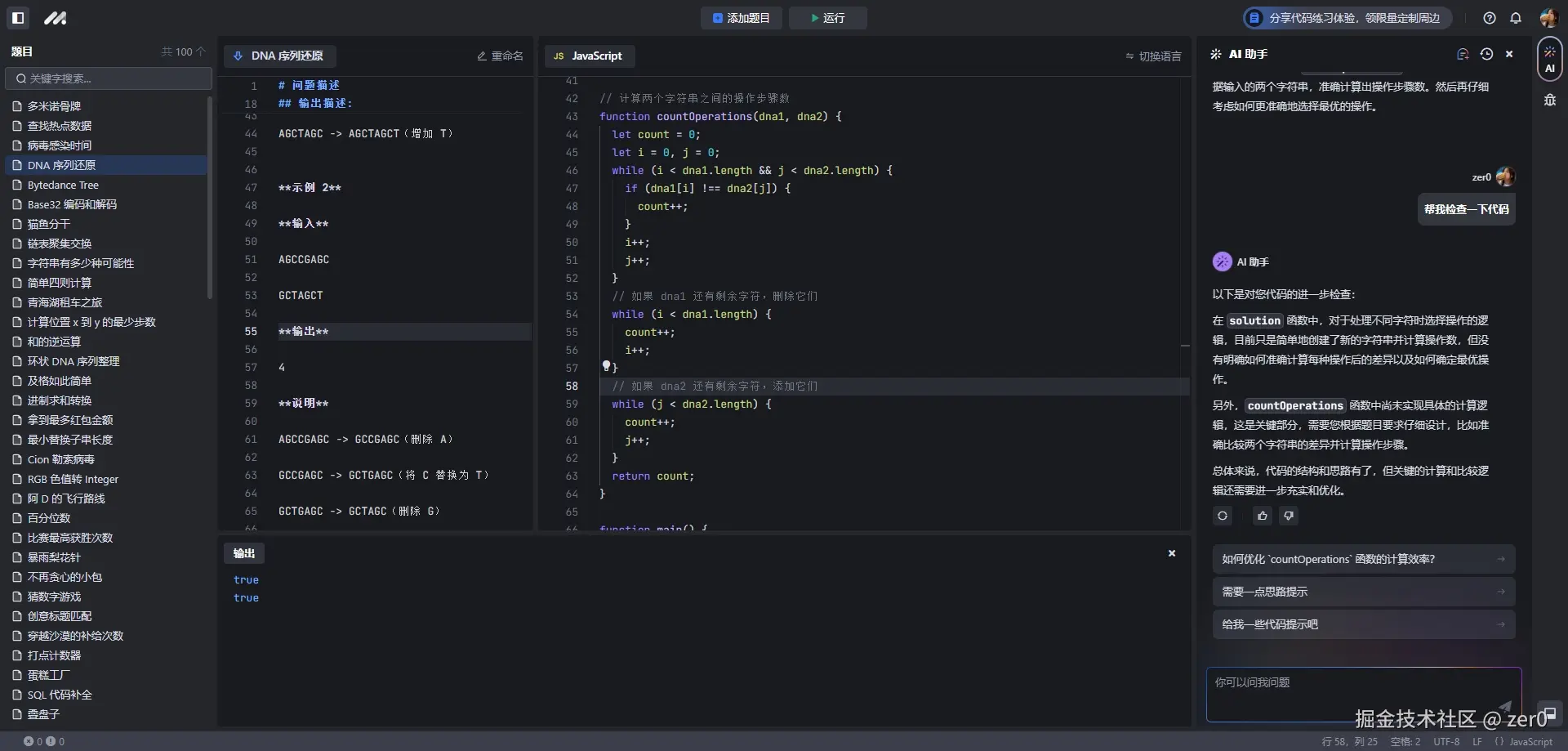This screenshot has width=1568, height=751.
Task: Open the debug bug icon in right rail
Action: 1549,100
